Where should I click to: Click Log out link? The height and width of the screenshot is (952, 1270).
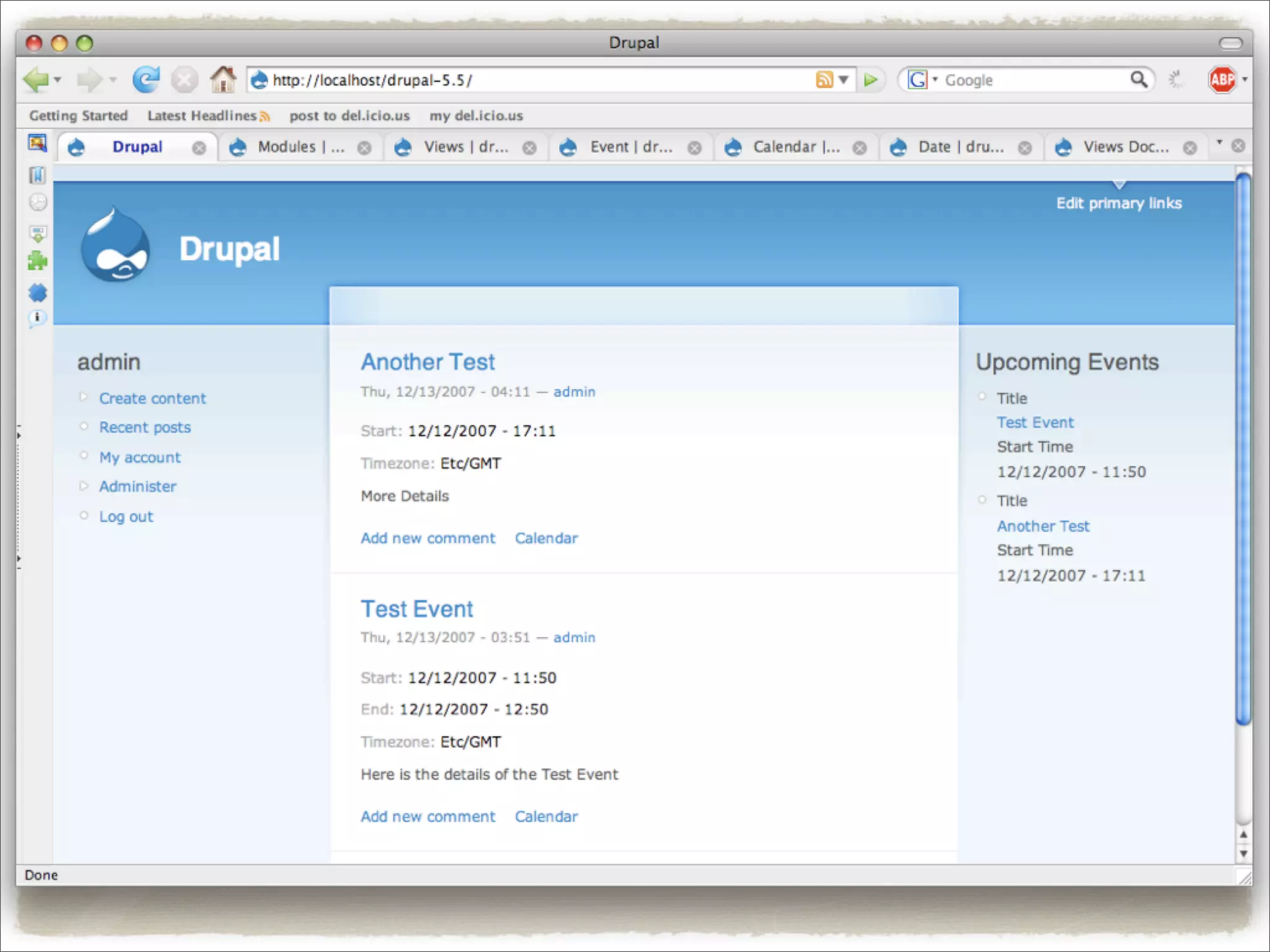click(x=126, y=516)
